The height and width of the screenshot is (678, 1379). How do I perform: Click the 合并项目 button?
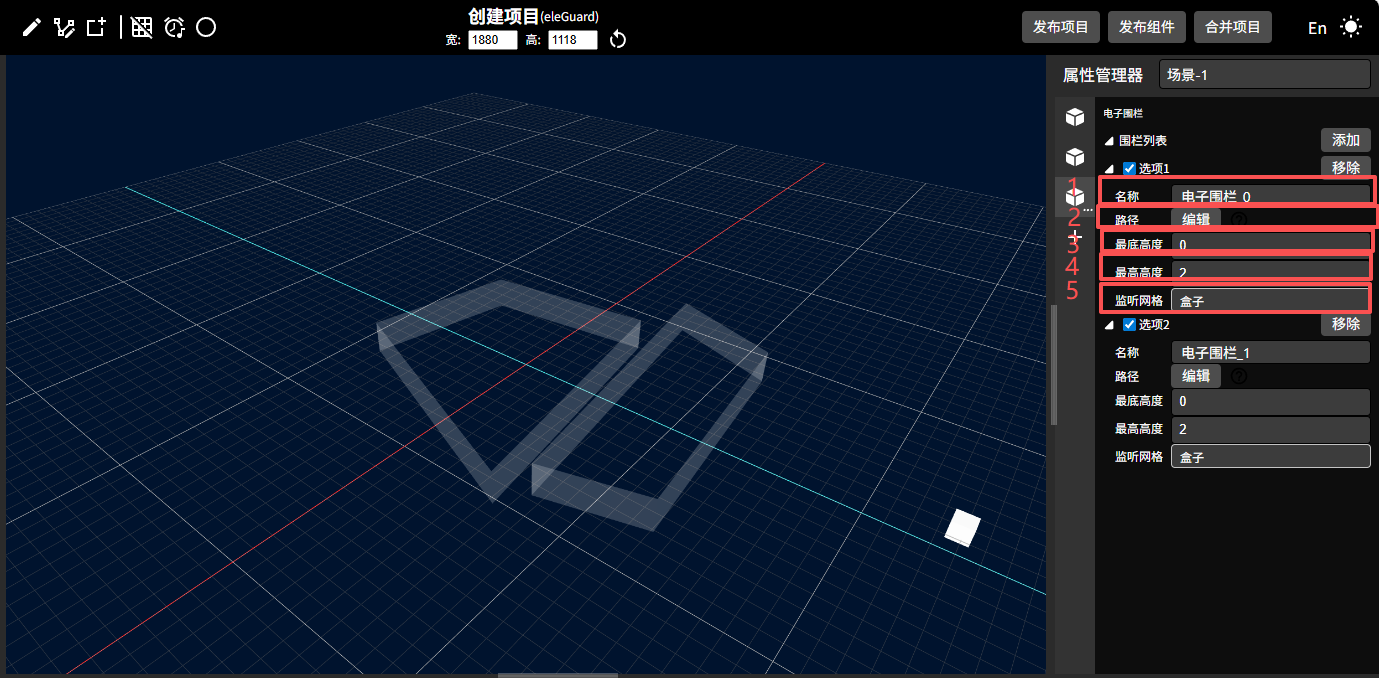pyautogui.click(x=1233, y=27)
